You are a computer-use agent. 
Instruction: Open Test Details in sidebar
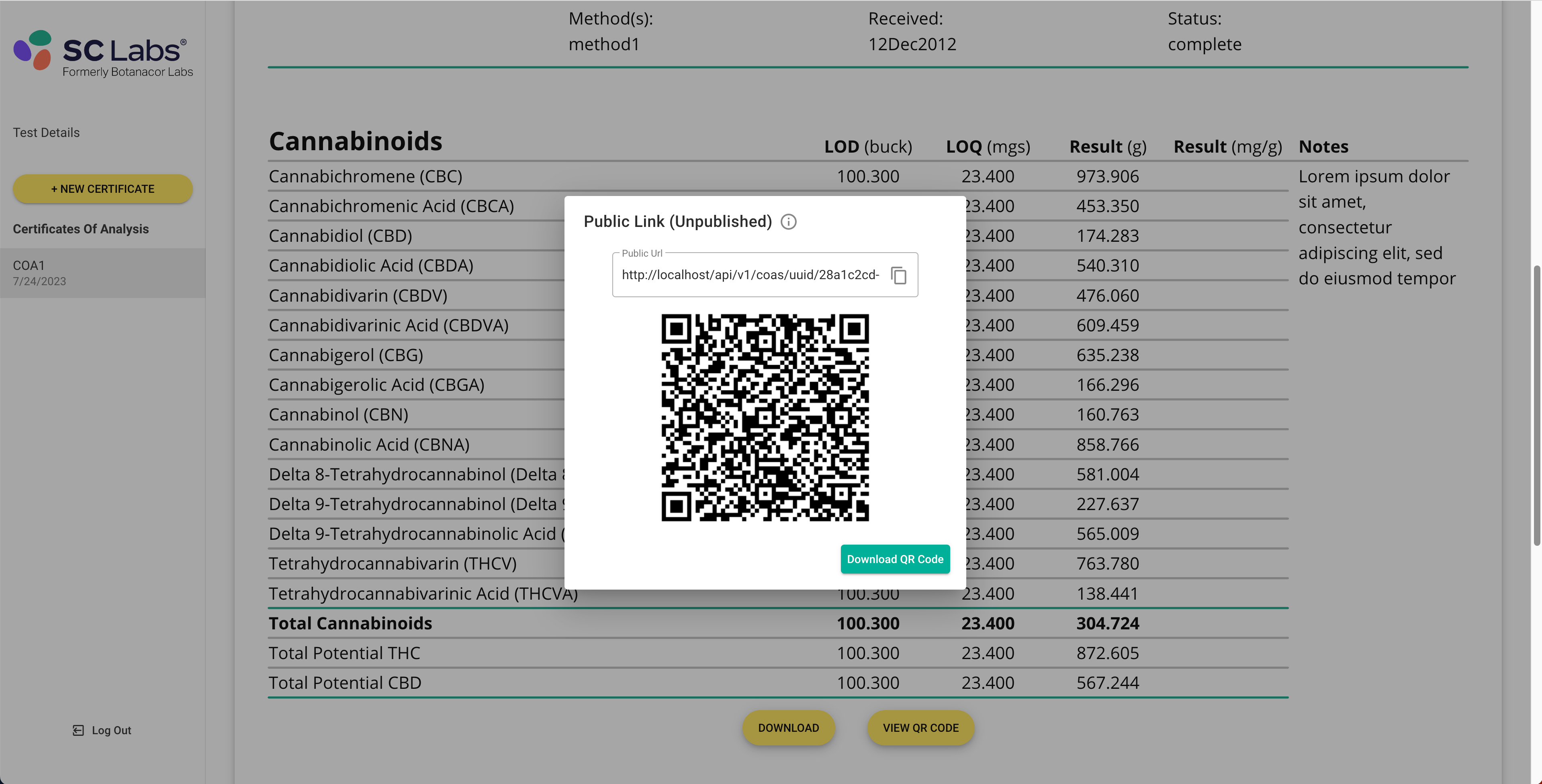pyautogui.click(x=46, y=133)
